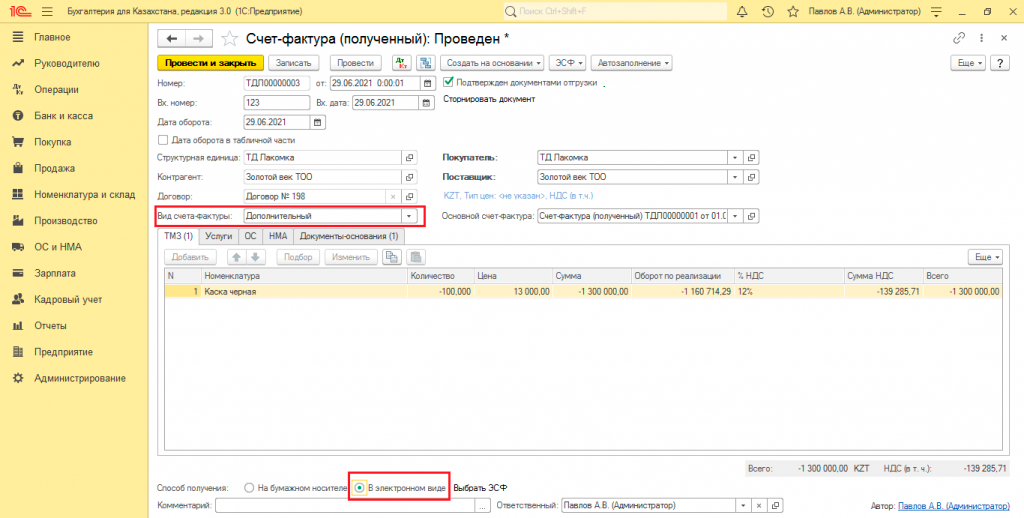Viewport: 1024px width, 518px height.
Task: Open table Еще menu at right of the table toolbar
Action: coord(985,257)
